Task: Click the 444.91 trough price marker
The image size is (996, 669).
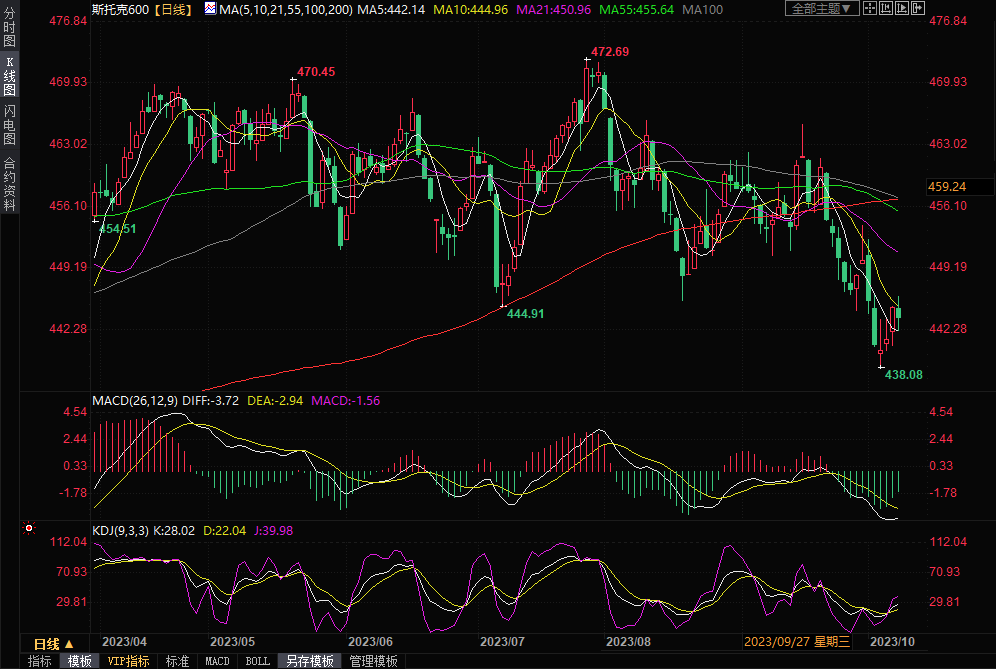Action: (525, 313)
